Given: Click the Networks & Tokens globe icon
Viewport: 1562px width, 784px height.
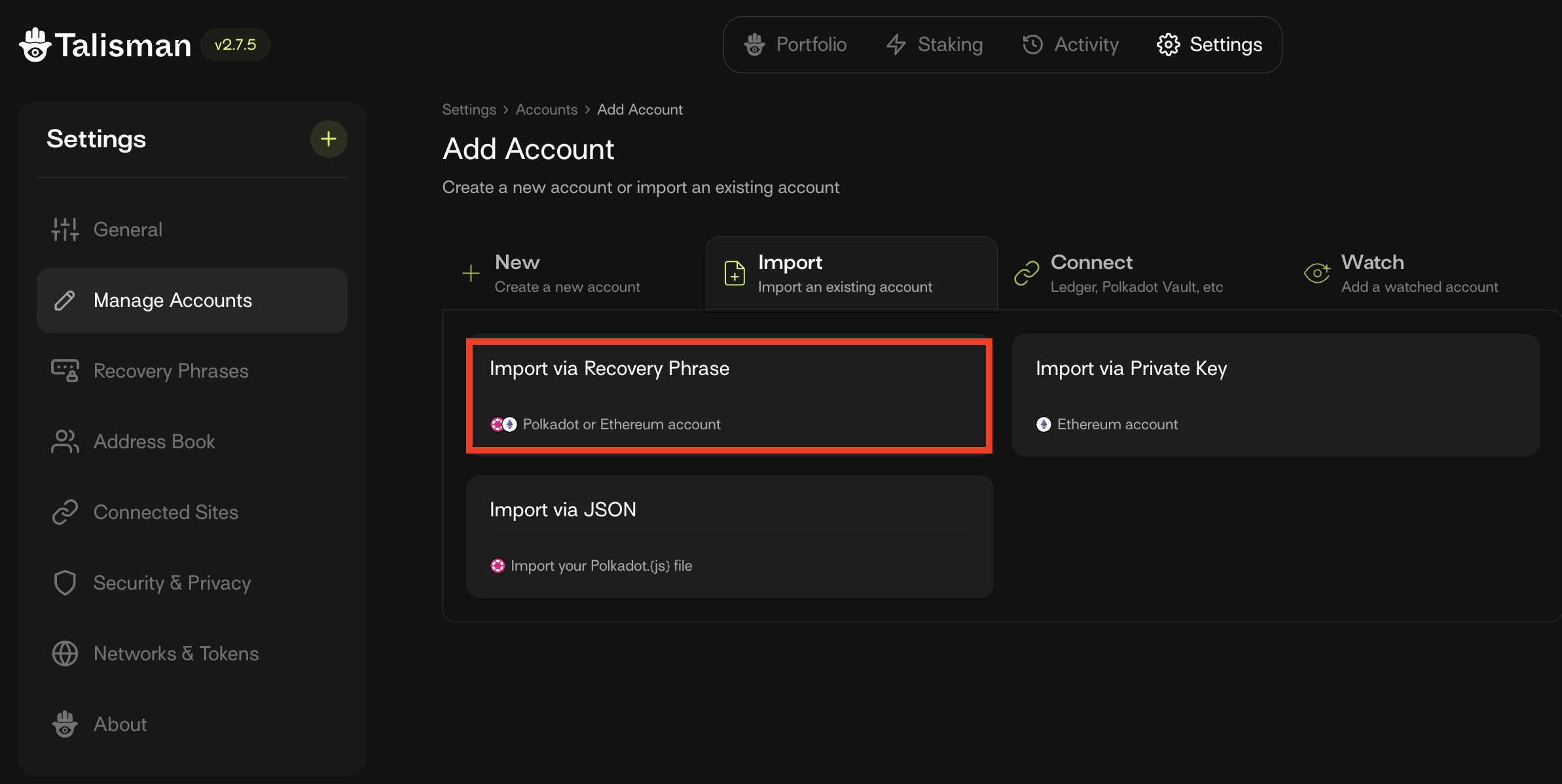Looking at the screenshot, I should [65, 653].
